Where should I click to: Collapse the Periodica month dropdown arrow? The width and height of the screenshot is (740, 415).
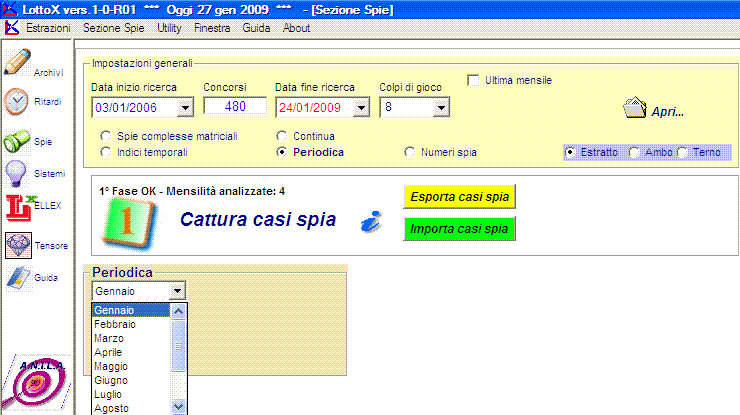177,291
